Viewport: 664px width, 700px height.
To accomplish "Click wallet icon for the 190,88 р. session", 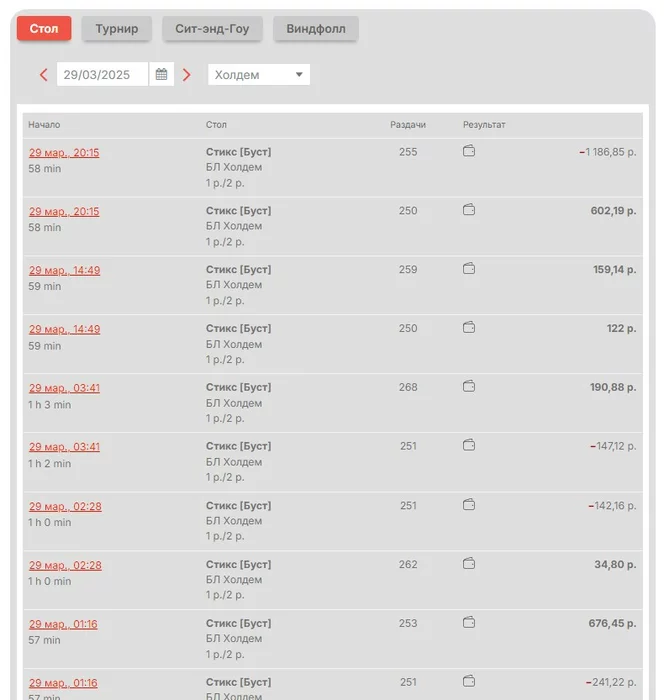I will click(x=469, y=387).
